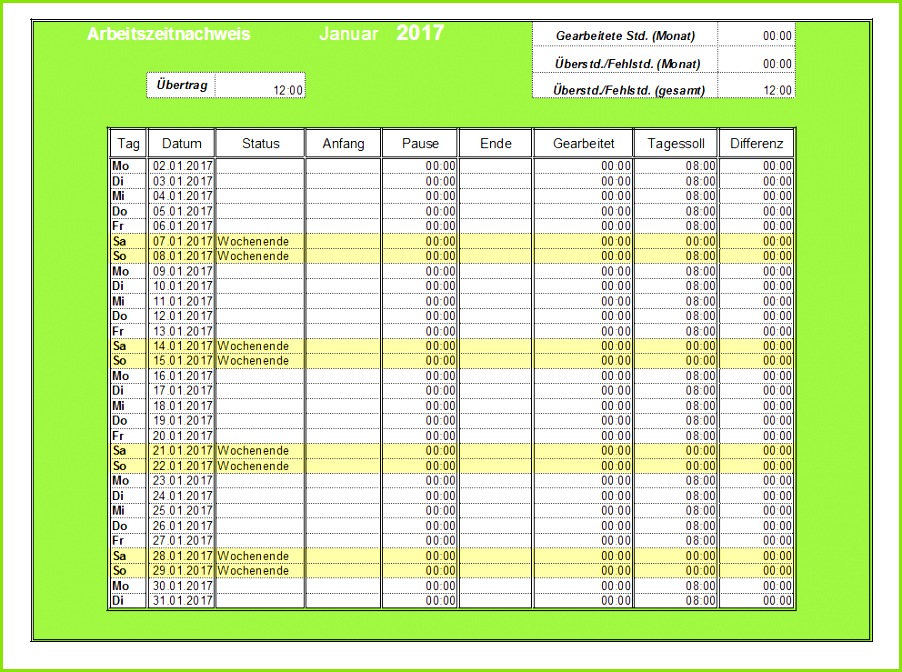This screenshot has height=672, width=902.
Task: Click the Gearbeitet column header
Action: tap(583, 143)
